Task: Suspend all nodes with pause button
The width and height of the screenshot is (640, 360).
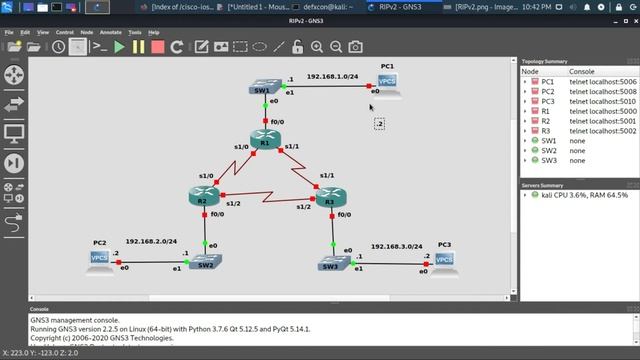Action: pyautogui.click(x=138, y=47)
